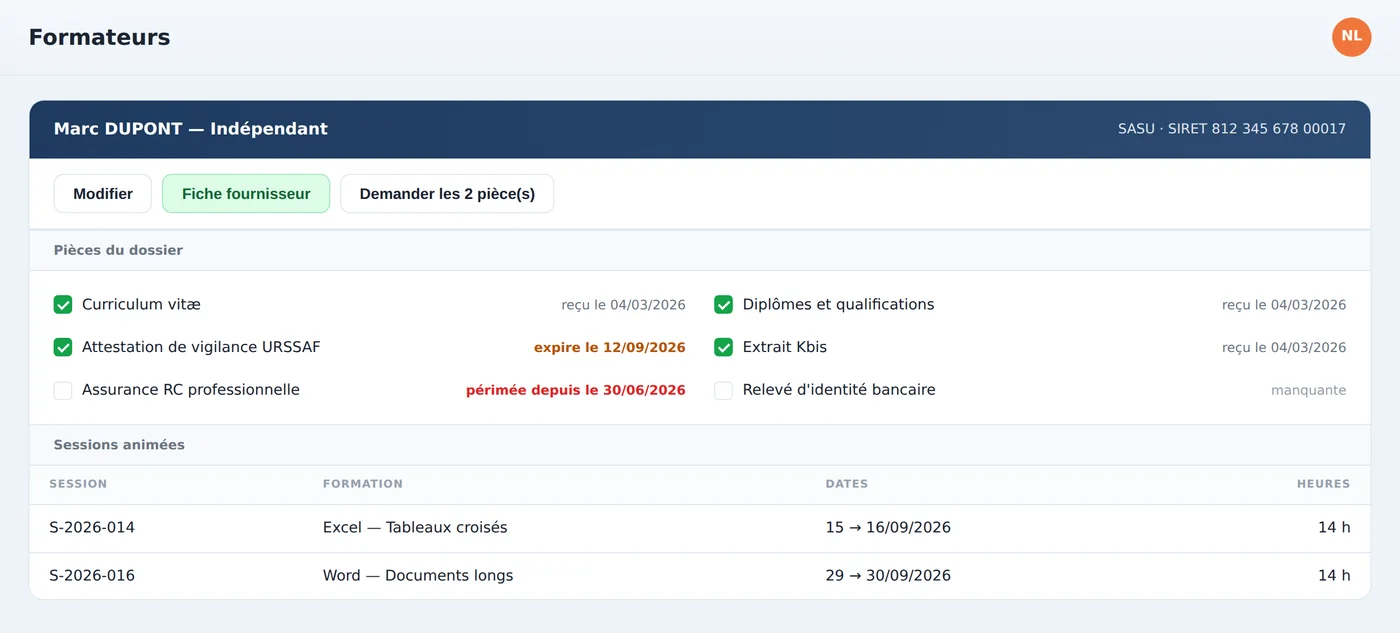1400x633 pixels.
Task: Check the Assurance RC professionnelle checkbox
Action: tap(63, 391)
